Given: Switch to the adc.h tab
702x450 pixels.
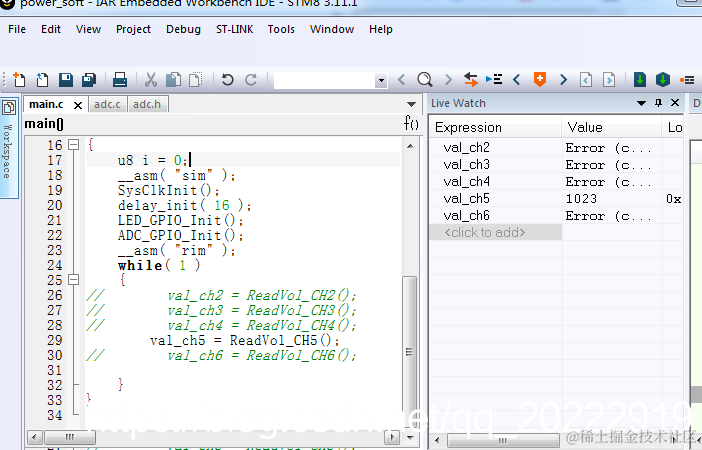Looking at the screenshot, I should tap(147, 104).
